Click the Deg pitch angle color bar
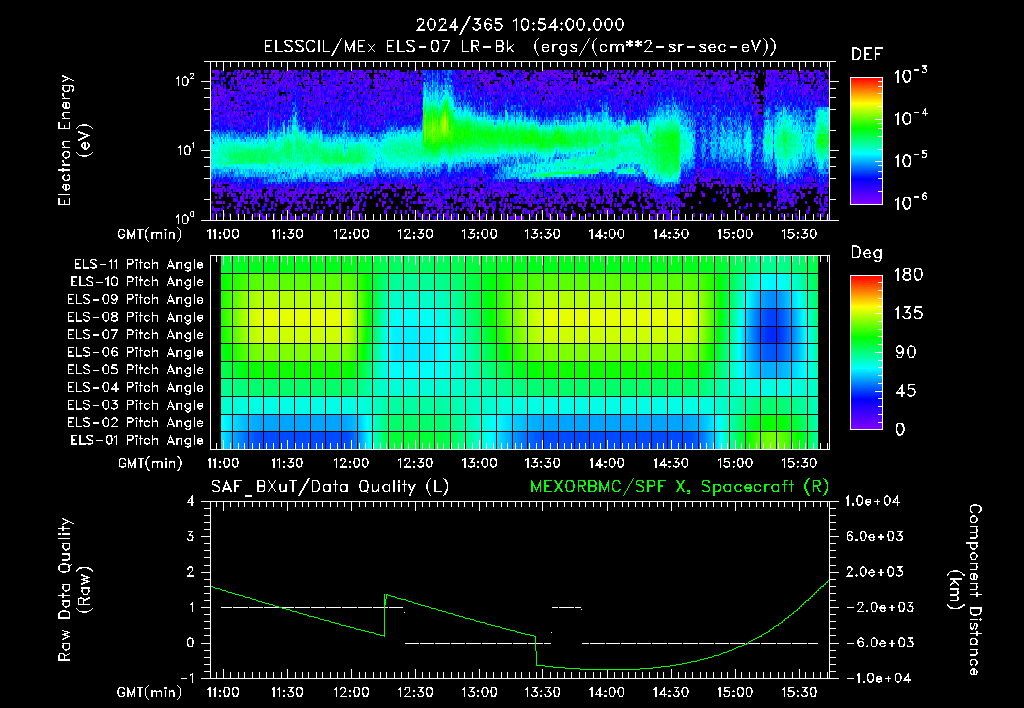Image resolution: width=1024 pixels, height=708 pixels. coord(866,352)
